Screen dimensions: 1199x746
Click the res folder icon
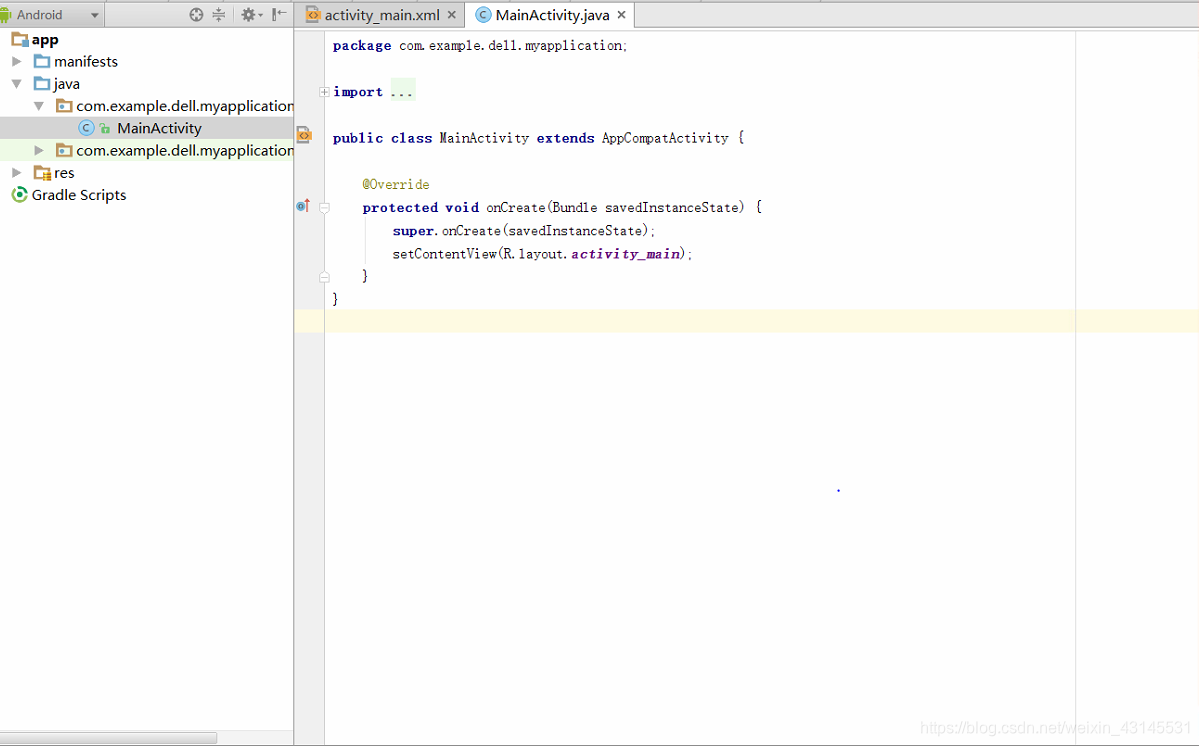[42, 174]
